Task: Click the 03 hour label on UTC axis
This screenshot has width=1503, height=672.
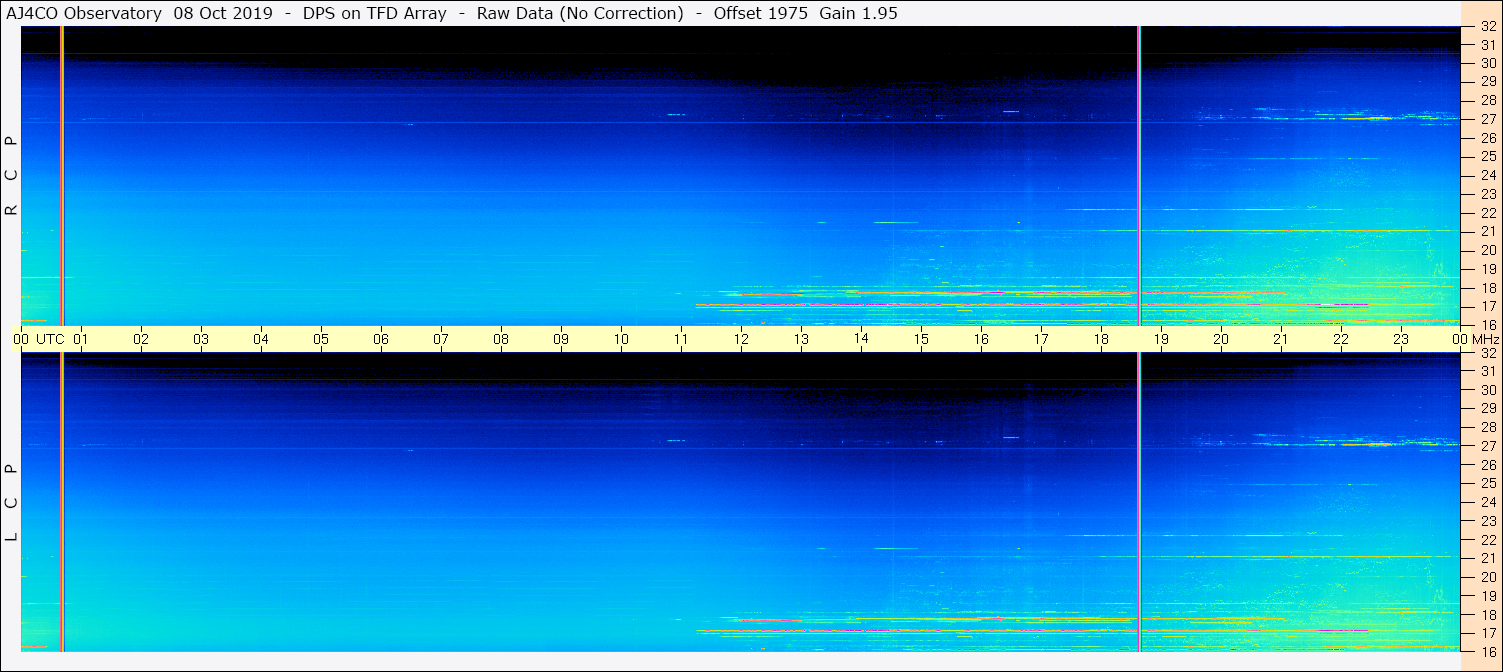Action: click(x=201, y=339)
